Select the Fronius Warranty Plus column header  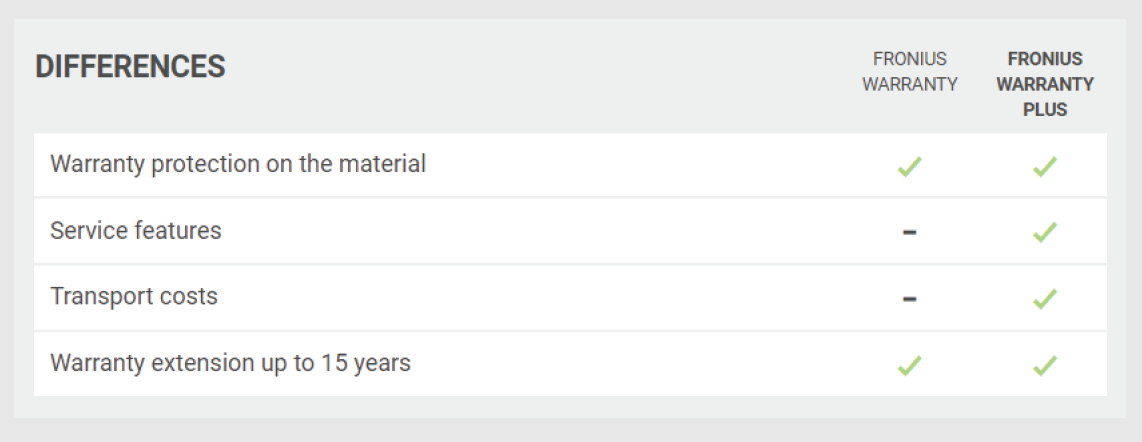point(1045,84)
